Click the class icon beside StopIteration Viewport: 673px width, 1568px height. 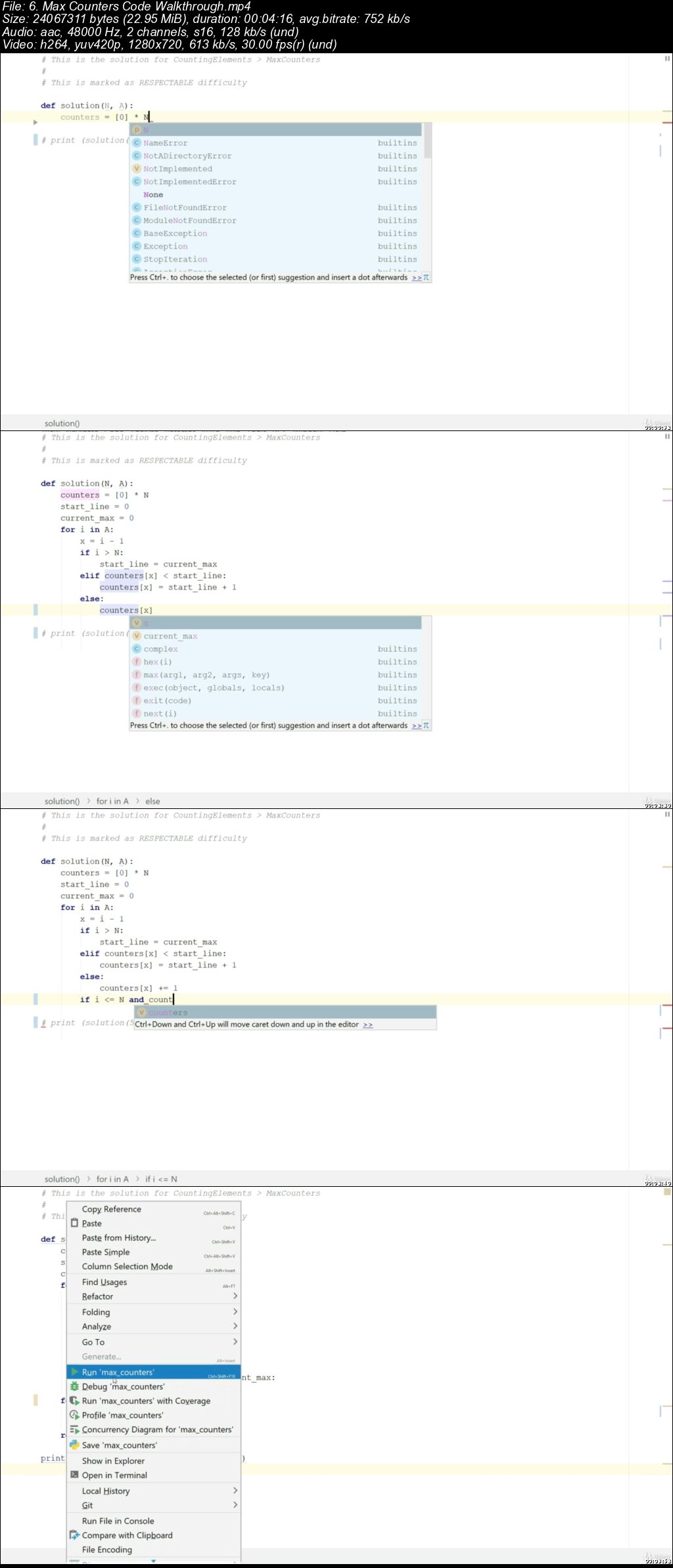click(x=137, y=259)
